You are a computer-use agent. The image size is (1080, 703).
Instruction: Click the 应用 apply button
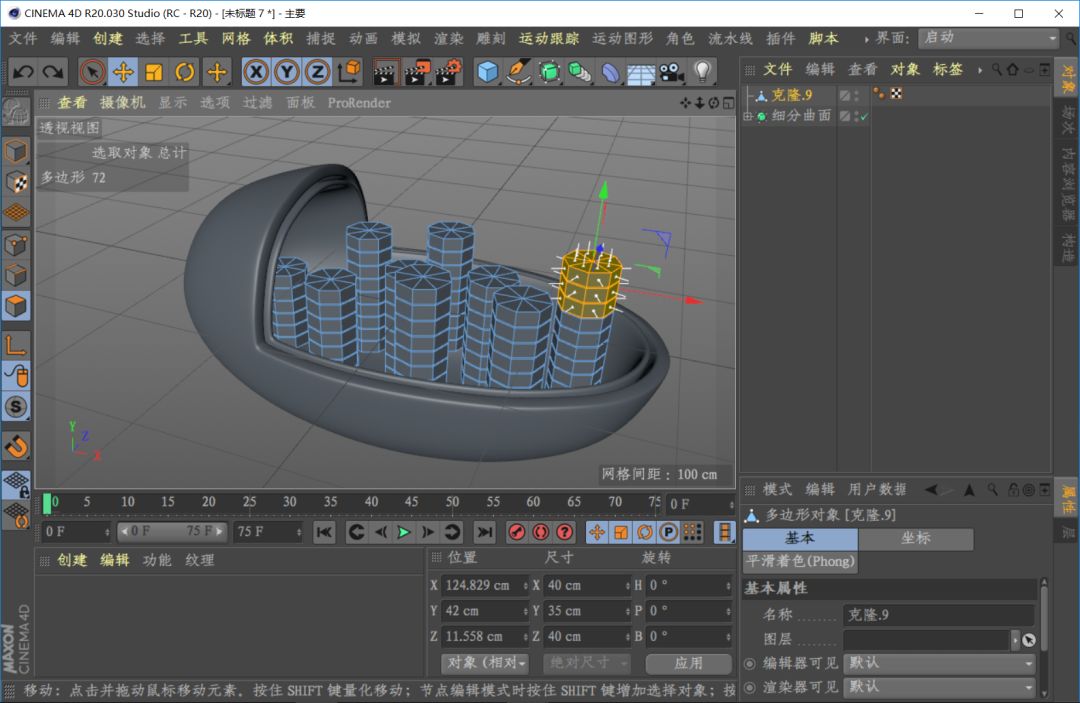(688, 663)
